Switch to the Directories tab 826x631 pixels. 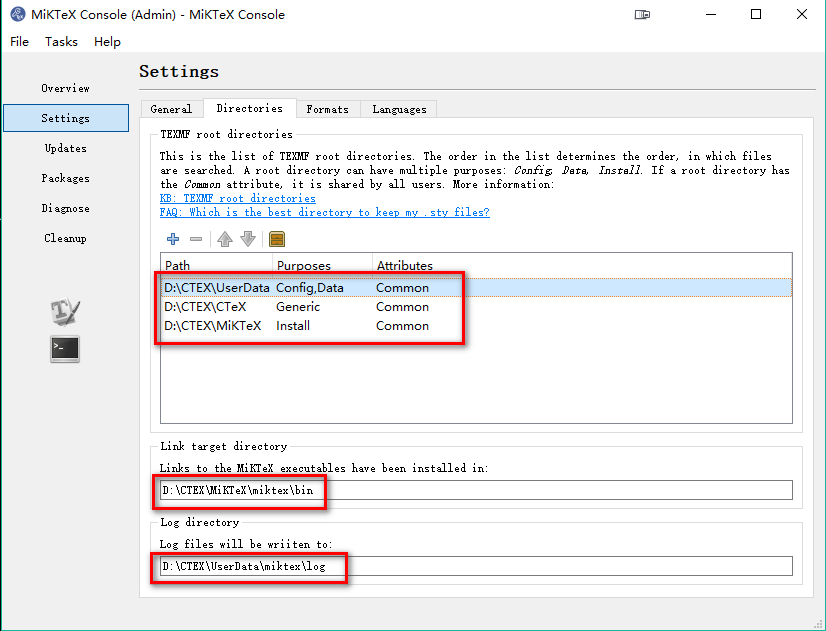coord(250,108)
